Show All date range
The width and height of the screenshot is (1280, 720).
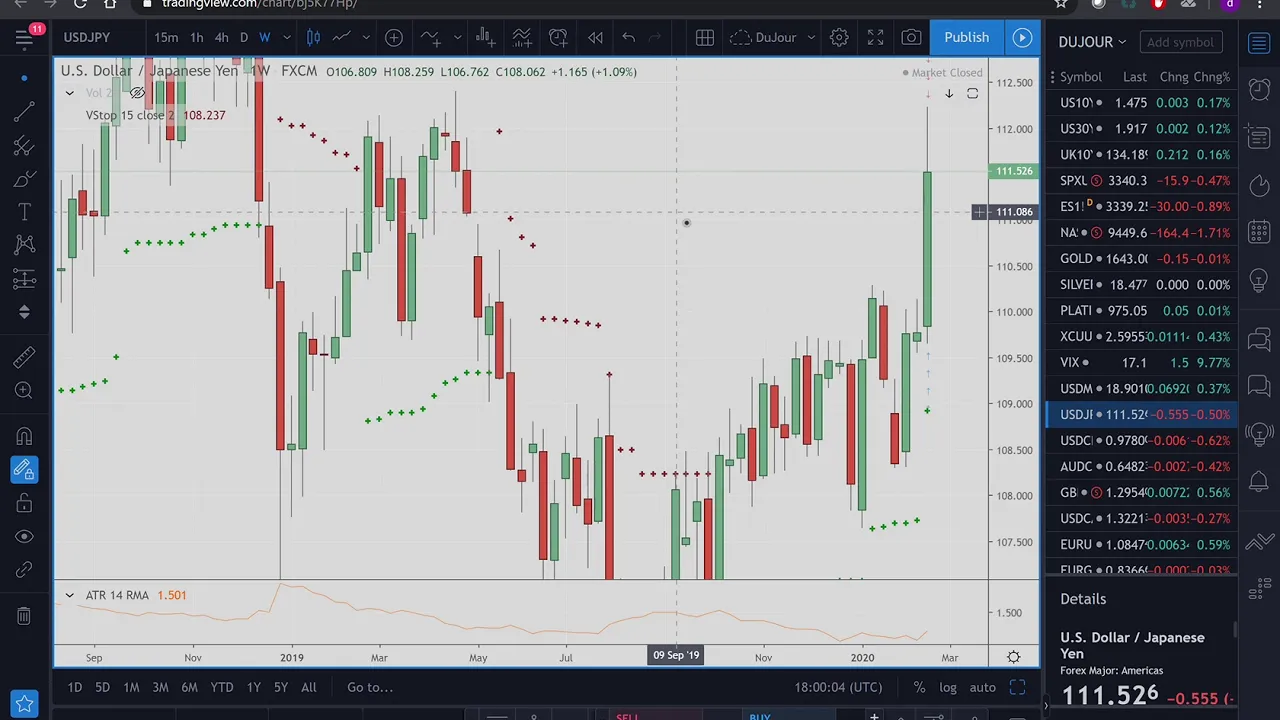pos(309,688)
